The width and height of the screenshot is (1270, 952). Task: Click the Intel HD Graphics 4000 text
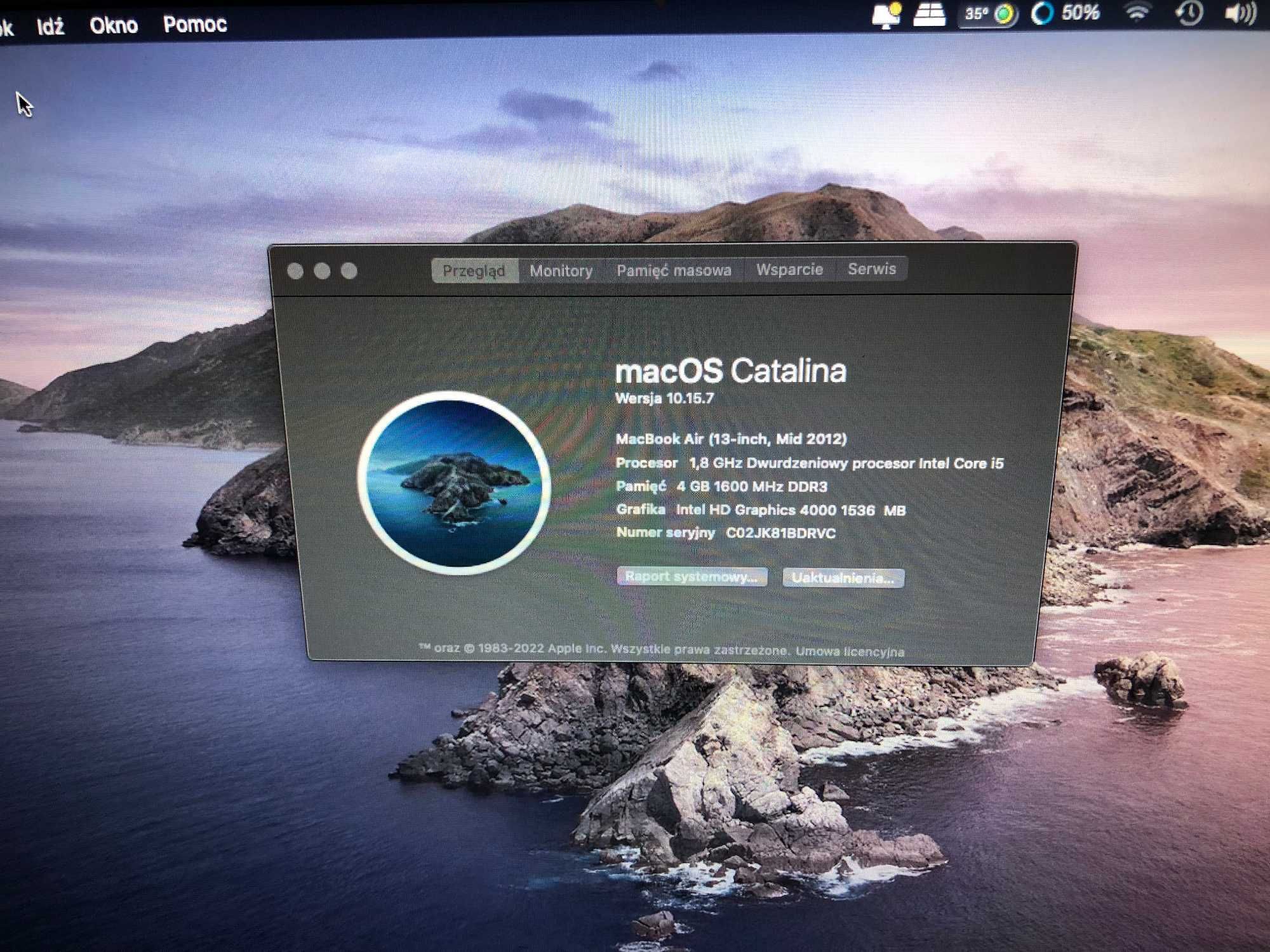click(791, 510)
